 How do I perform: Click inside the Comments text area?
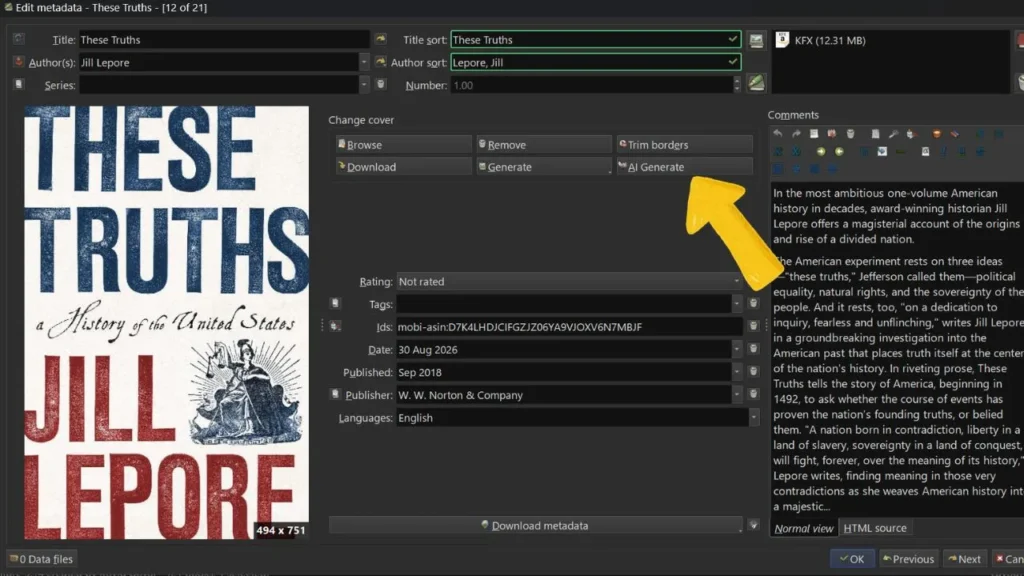pos(898,349)
